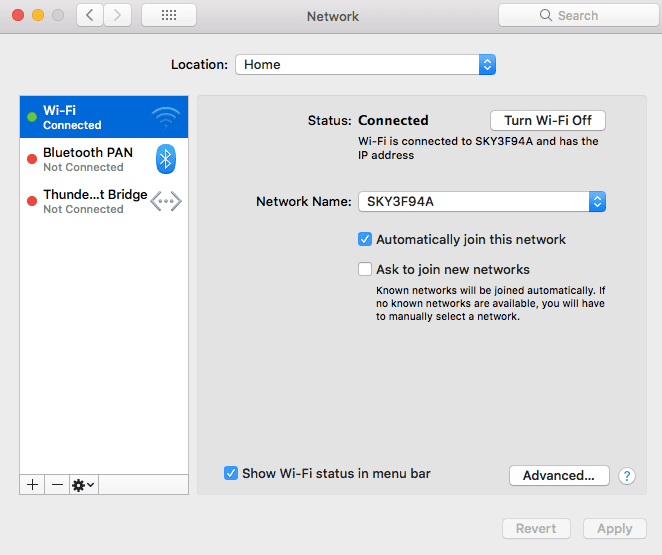Click the red status dot beside Thunderbolt Bridge
Screen dimensions: 662x555
(x=32, y=201)
